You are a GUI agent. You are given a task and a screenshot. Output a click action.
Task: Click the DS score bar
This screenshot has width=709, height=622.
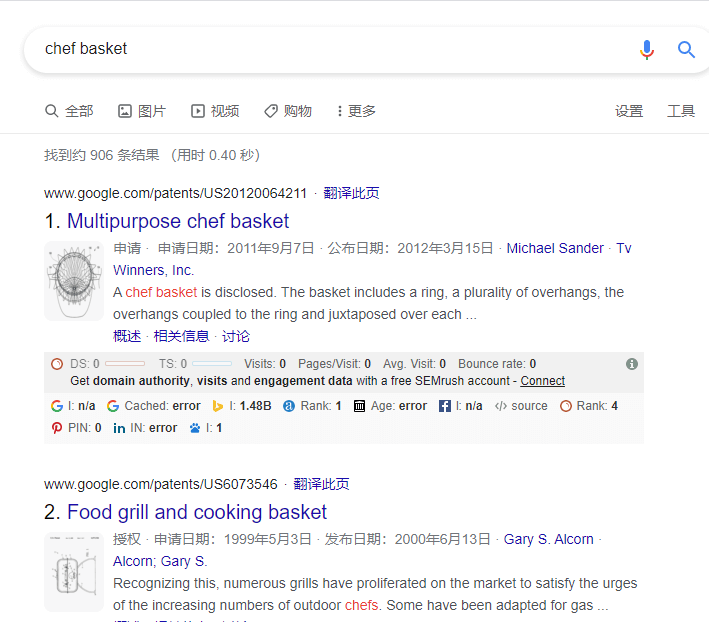coord(125,363)
